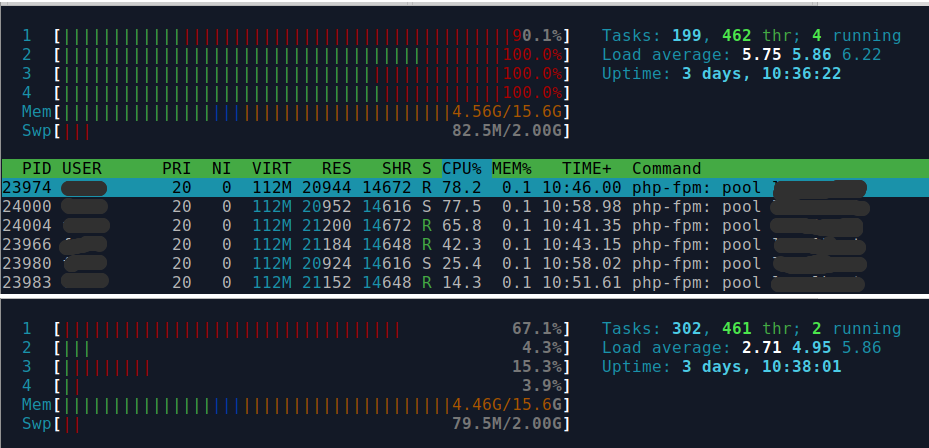Click the TIME+ column header

[586, 168]
